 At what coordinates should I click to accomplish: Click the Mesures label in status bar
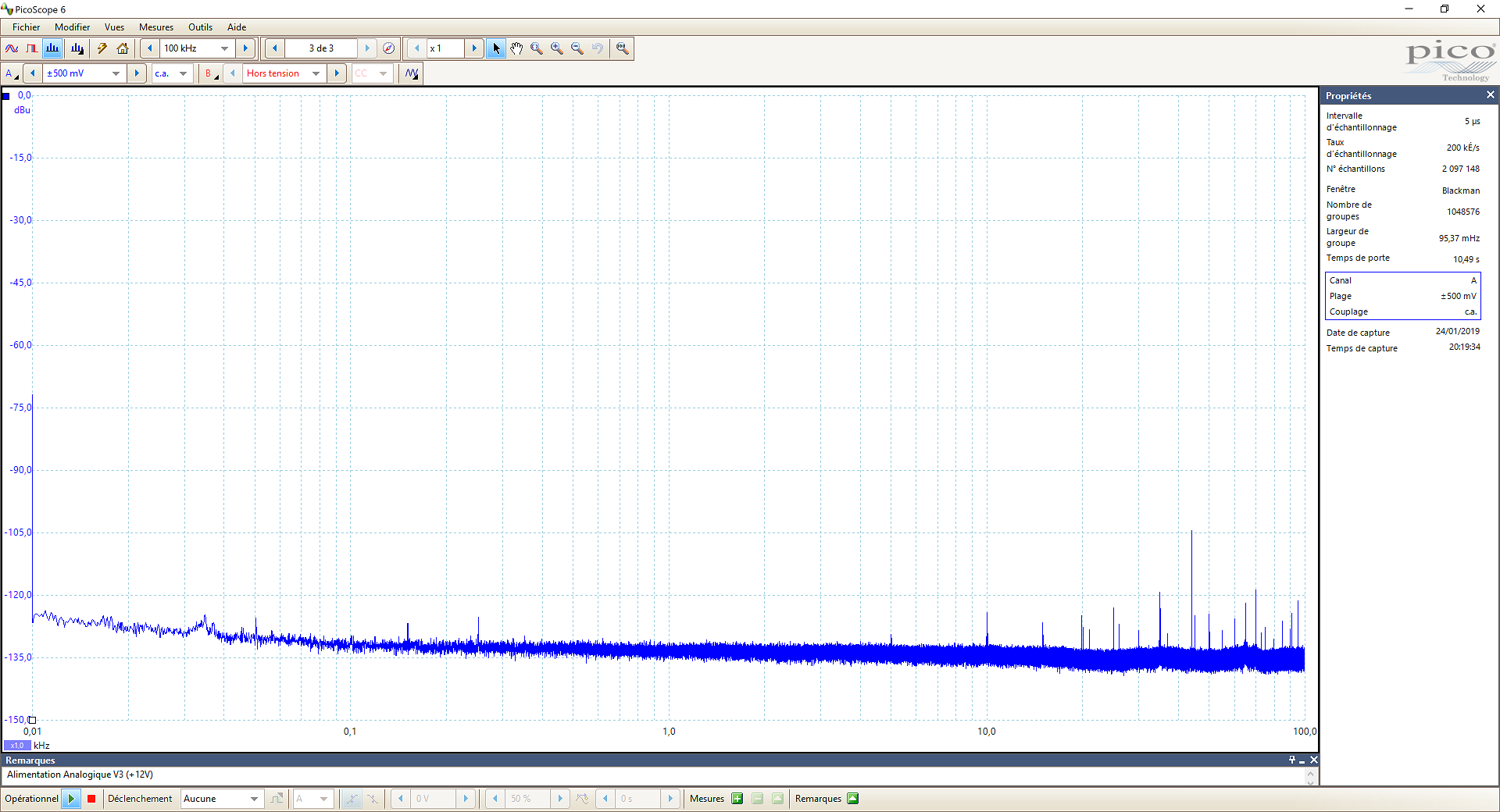tap(707, 799)
